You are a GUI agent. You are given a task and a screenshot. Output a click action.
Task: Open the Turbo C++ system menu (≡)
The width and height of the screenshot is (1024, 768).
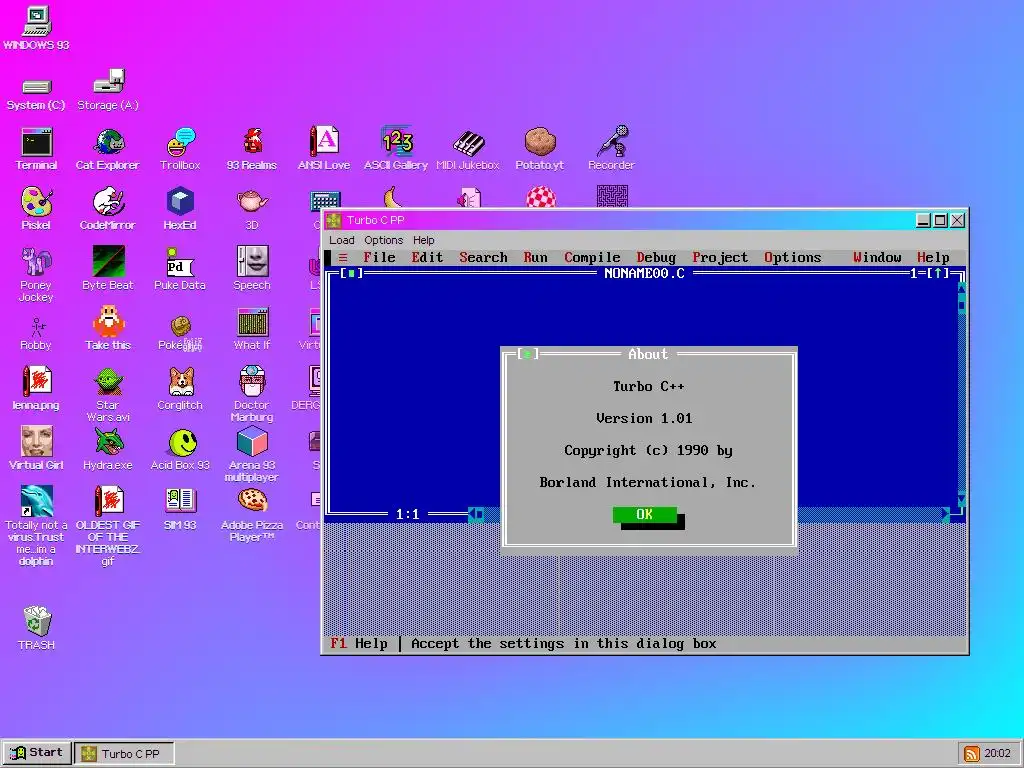click(343, 257)
